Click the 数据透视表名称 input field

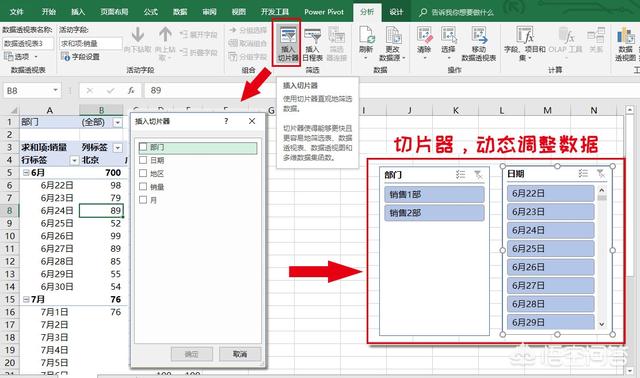point(28,43)
